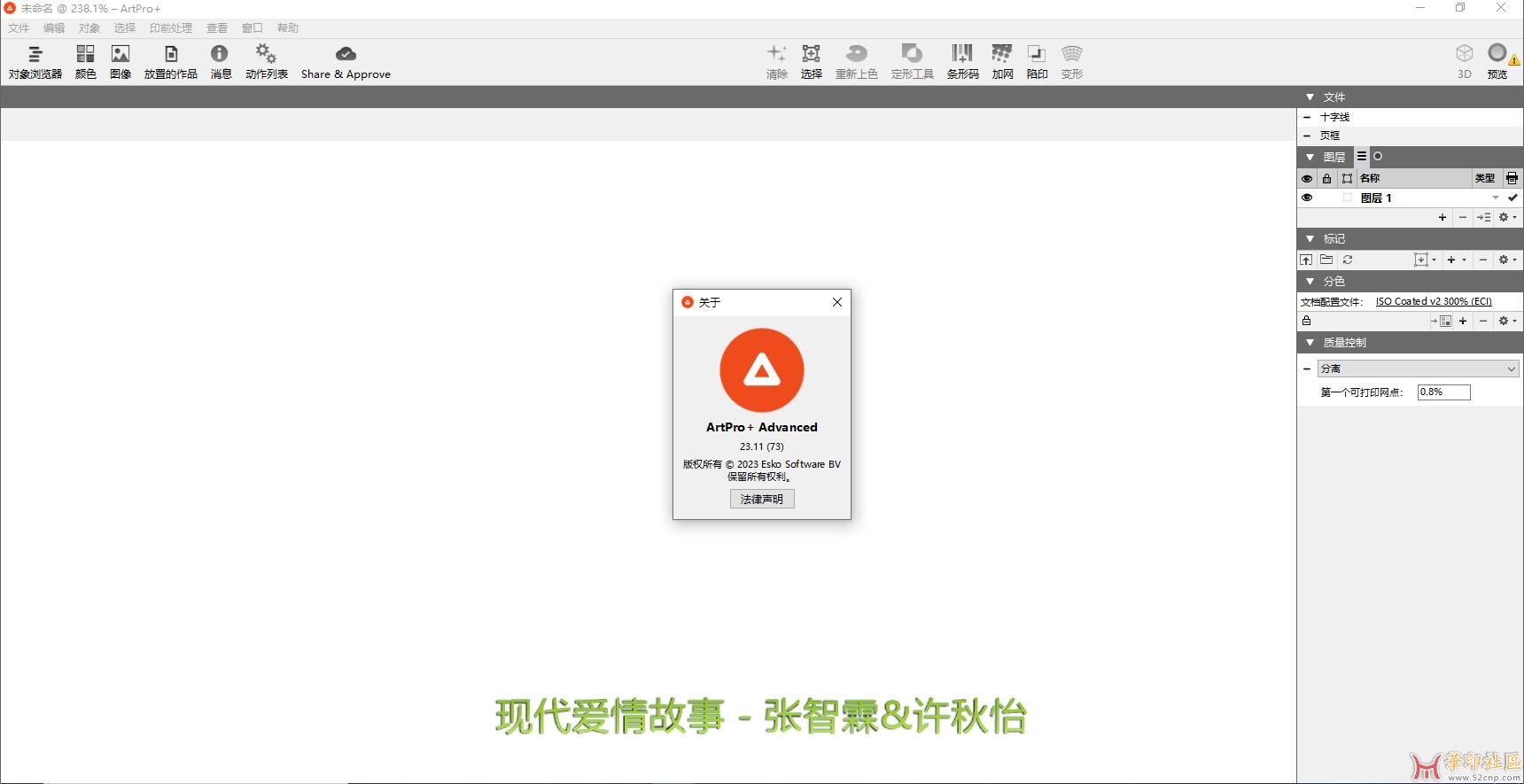This screenshot has width=1524, height=784.
Task: Open the 3D view
Action: click(1465, 62)
